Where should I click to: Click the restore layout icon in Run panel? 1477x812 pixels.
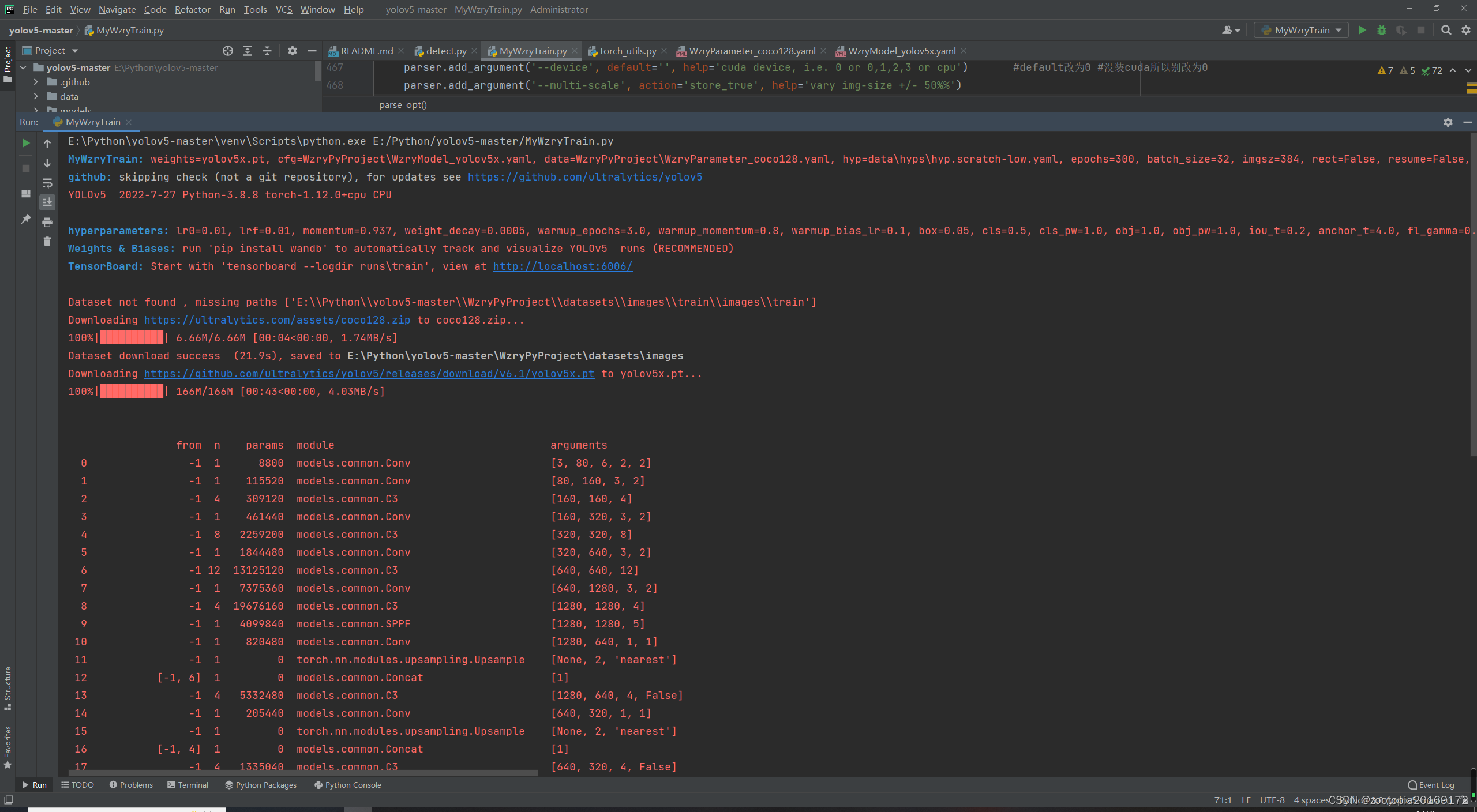point(26,194)
